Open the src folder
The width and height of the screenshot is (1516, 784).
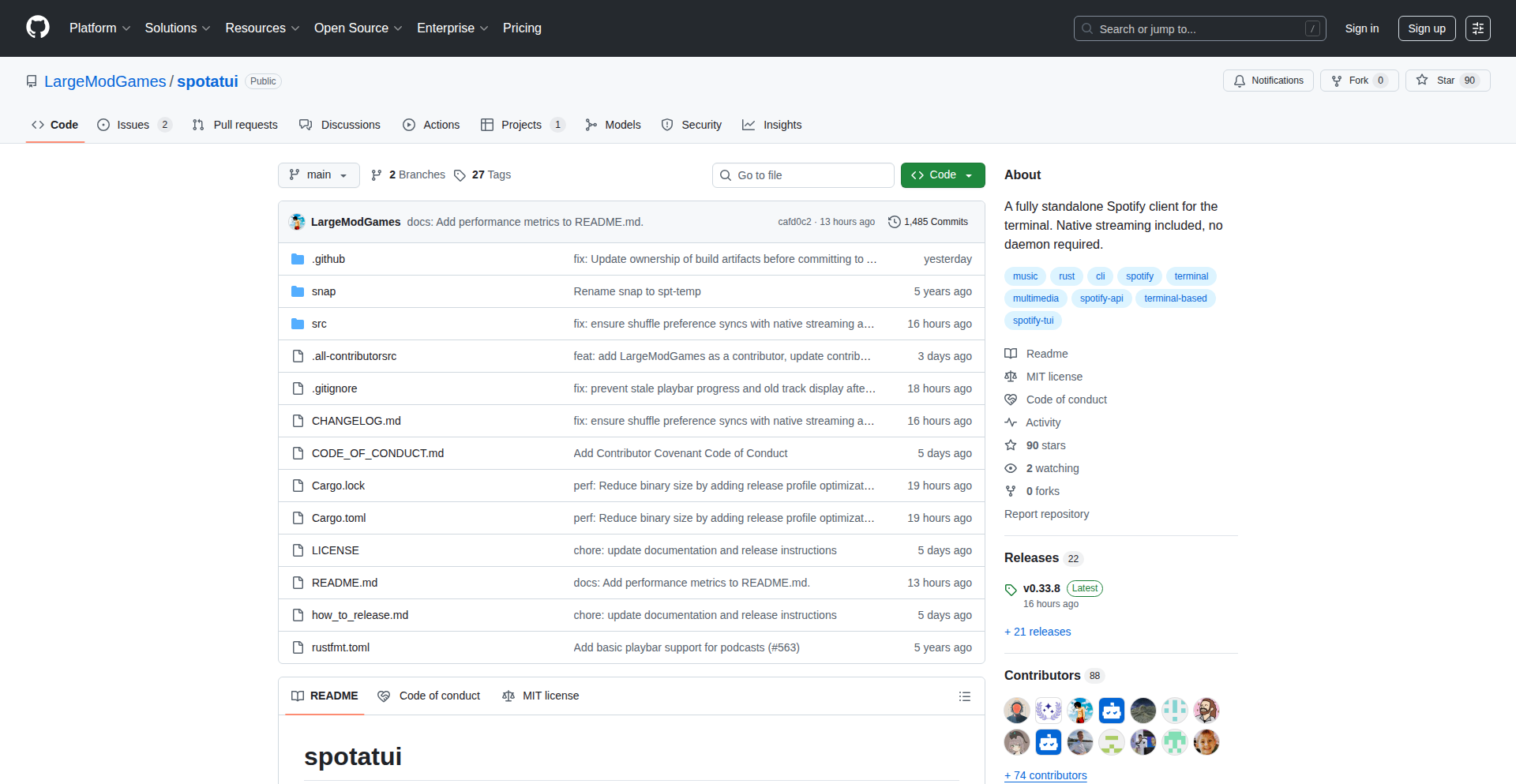click(x=319, y=324)
